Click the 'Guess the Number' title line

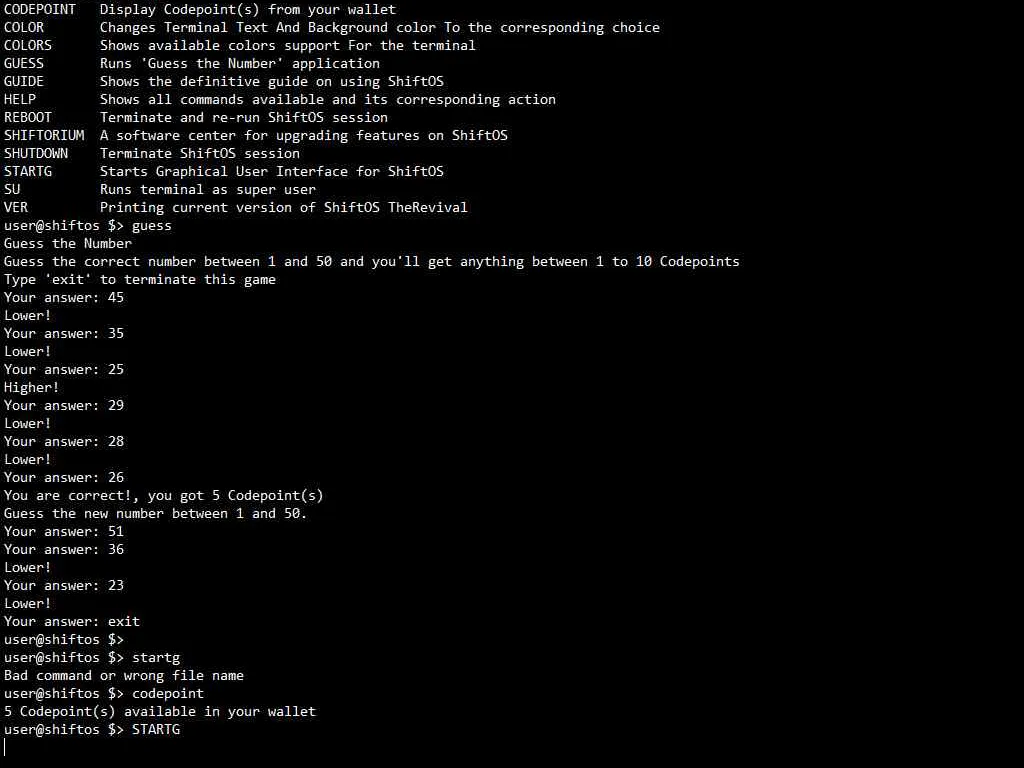tap(68, 243)
